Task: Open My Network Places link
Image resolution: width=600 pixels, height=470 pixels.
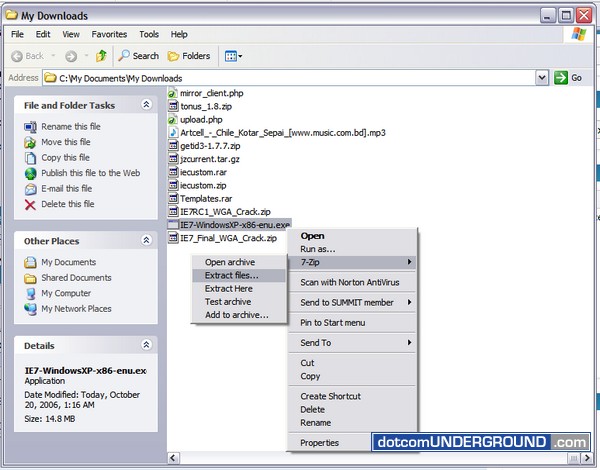Action: coord(76,308)
